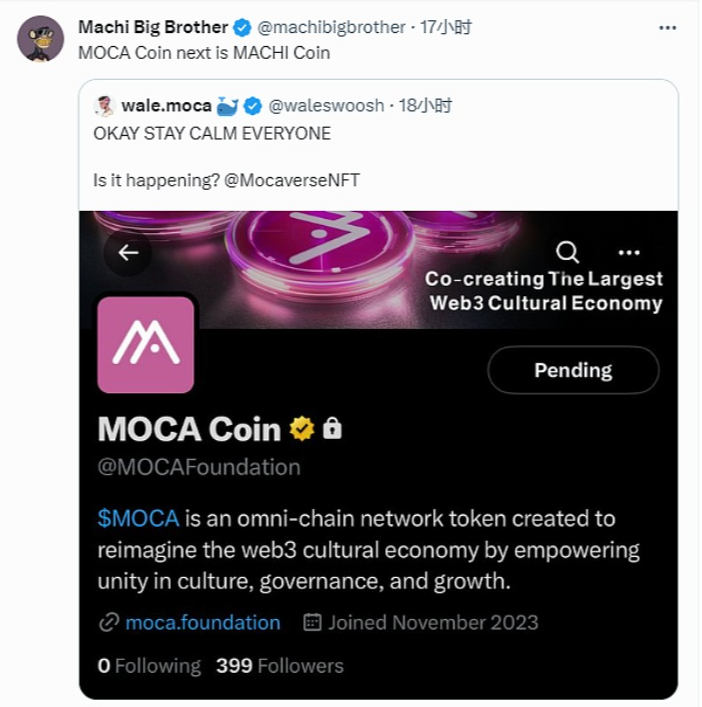Open the moca.foundation website link
The image size is (702, 707).
(x=202, y=622)
